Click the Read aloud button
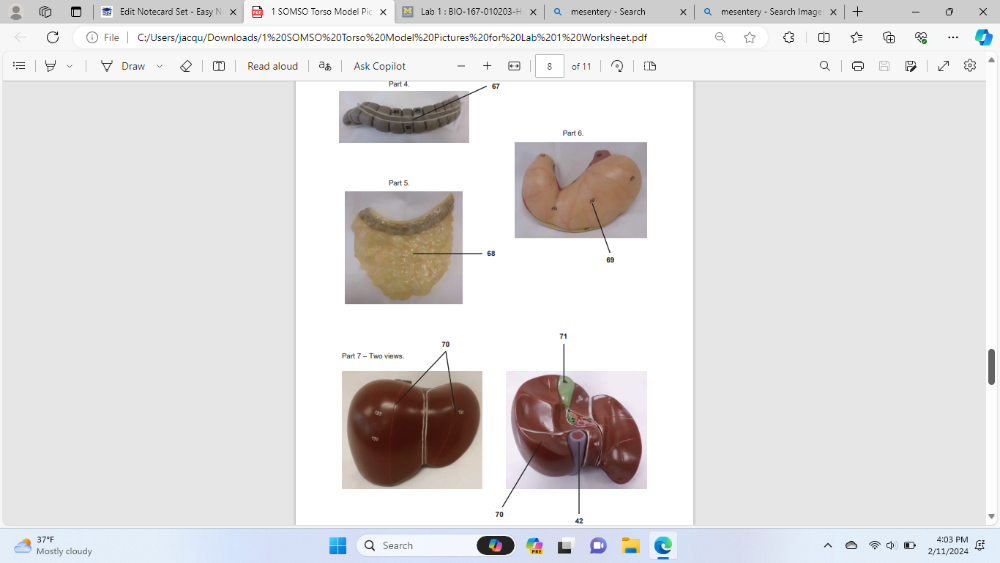This screenshot has height=563, width=1000. [x=272, y=66]
